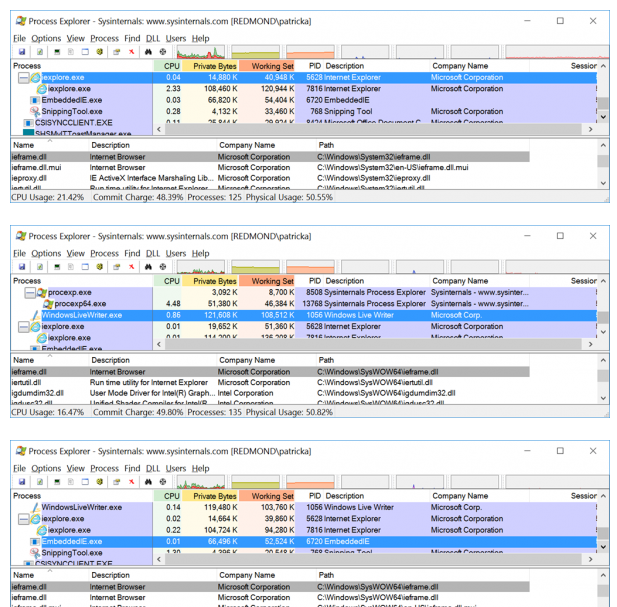The width and height of the screenshot is (617, 607).
Task: Click binoculars Find icon in top window
Action: (x=148, y=52)
